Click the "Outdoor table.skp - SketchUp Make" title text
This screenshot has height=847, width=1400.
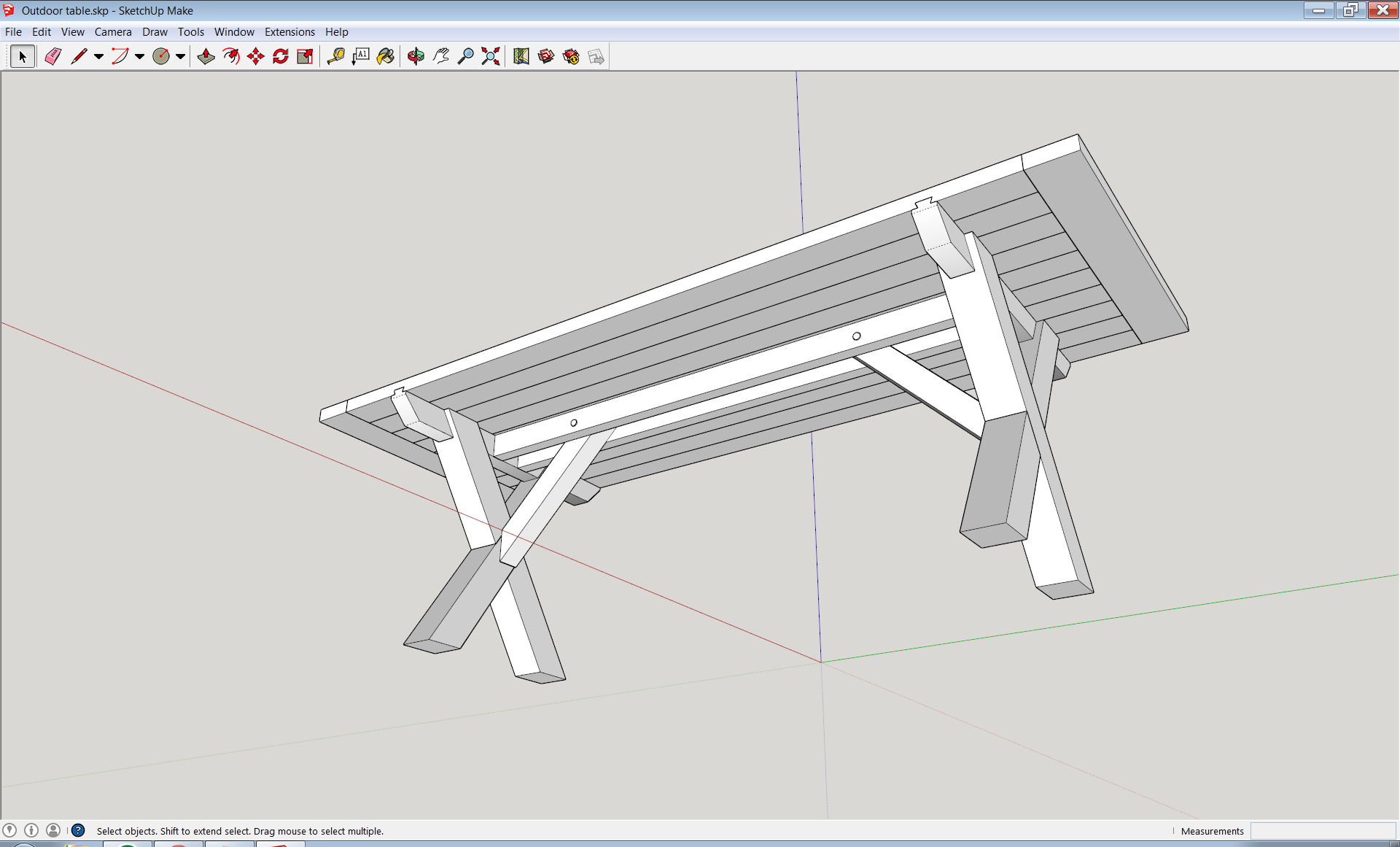pos(107,11)
